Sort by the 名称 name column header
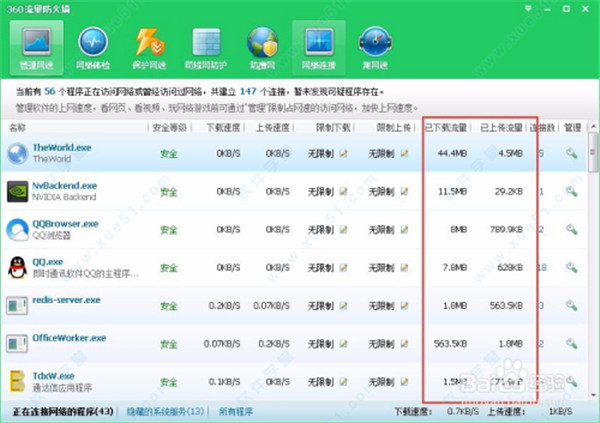Screen dimensions: 600x423 pyautogui.click(x=17, y=127)
